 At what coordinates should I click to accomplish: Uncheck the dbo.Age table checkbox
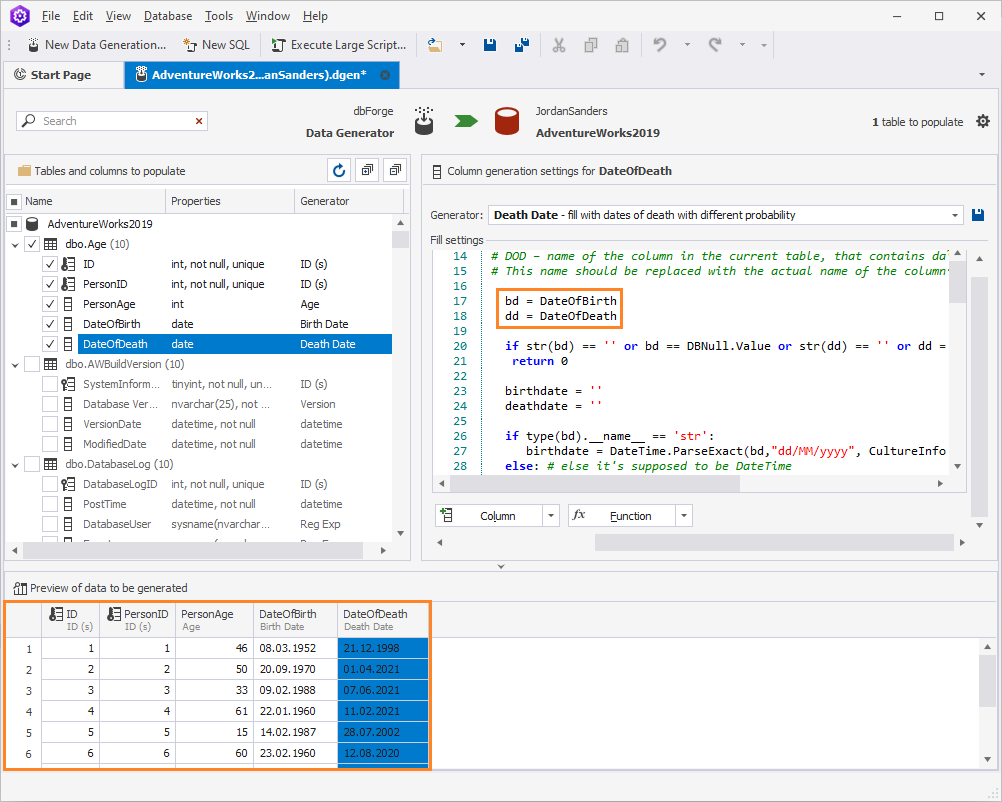[x=32, y=244]
